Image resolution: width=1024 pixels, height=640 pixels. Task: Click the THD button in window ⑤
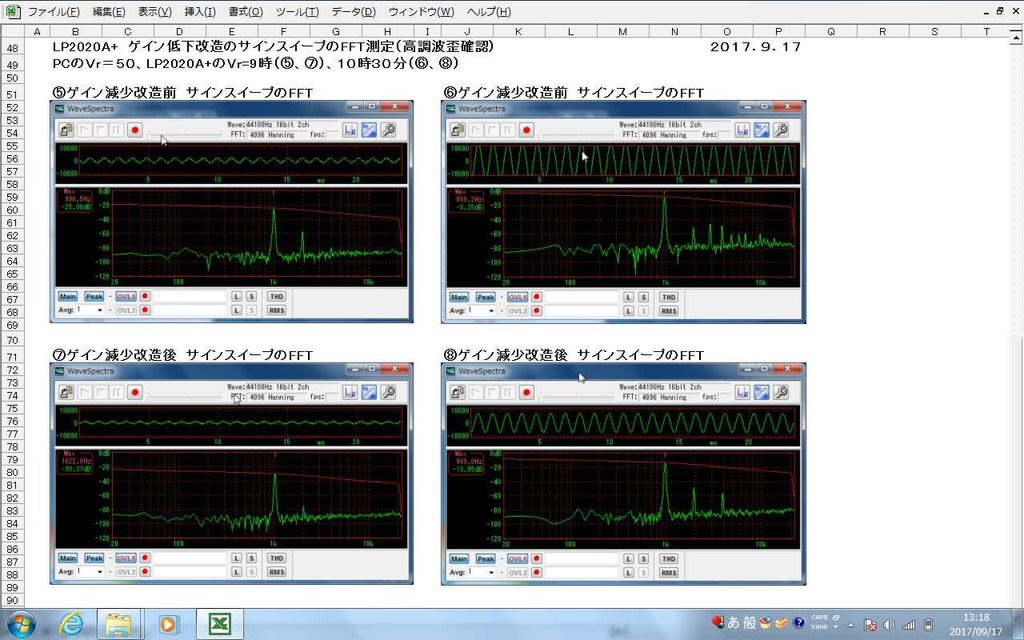(x=276, y=296)
